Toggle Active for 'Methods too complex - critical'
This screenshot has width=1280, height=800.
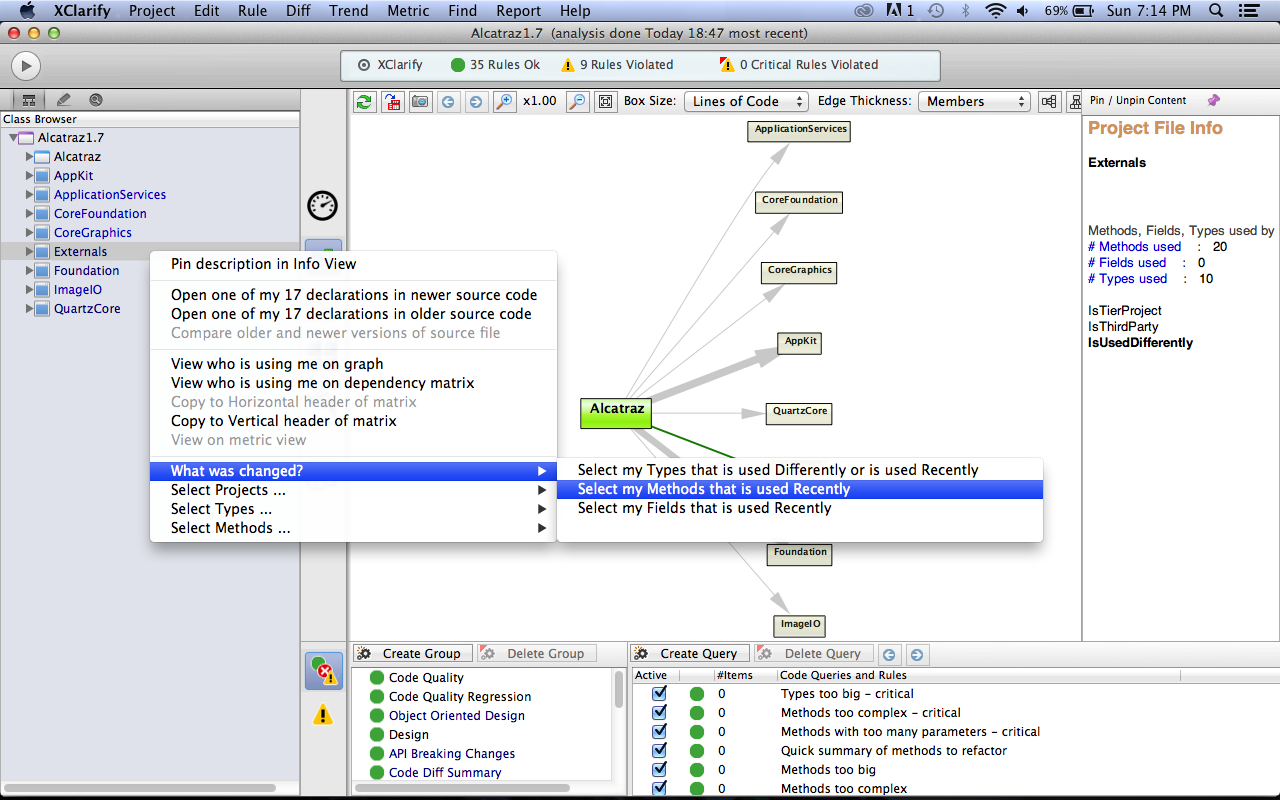tap(659, 712)
